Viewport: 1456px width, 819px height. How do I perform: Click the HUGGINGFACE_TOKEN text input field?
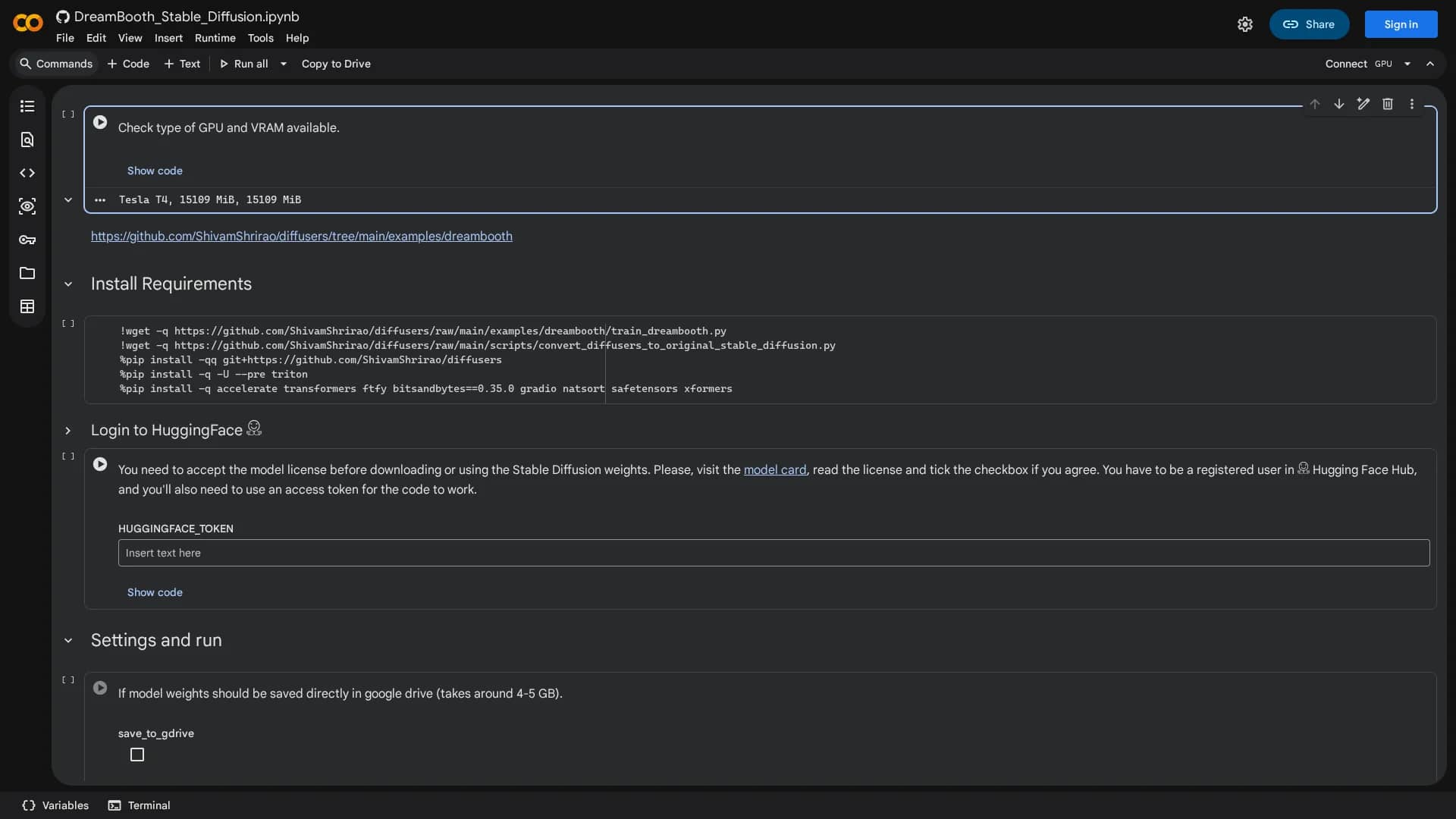pyautogui.click(x=774, y=553)
